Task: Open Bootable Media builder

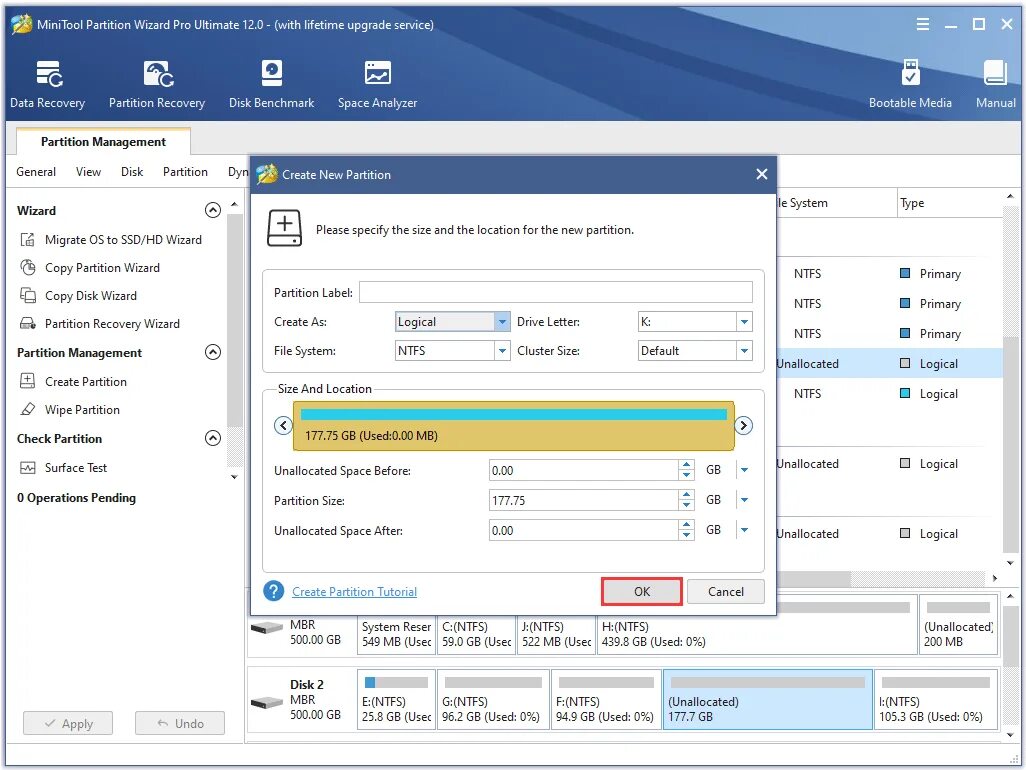Action: pos(910,84)
